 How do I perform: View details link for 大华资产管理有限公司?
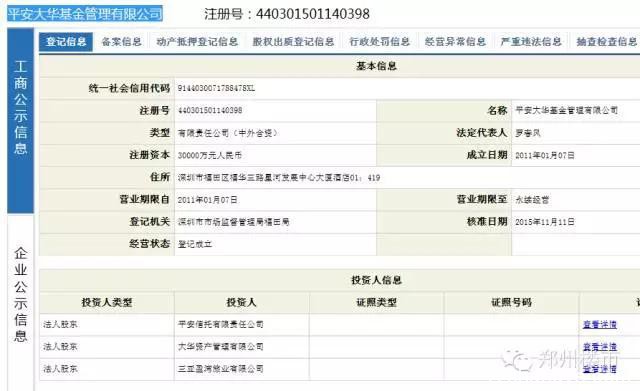pos(600,347)
